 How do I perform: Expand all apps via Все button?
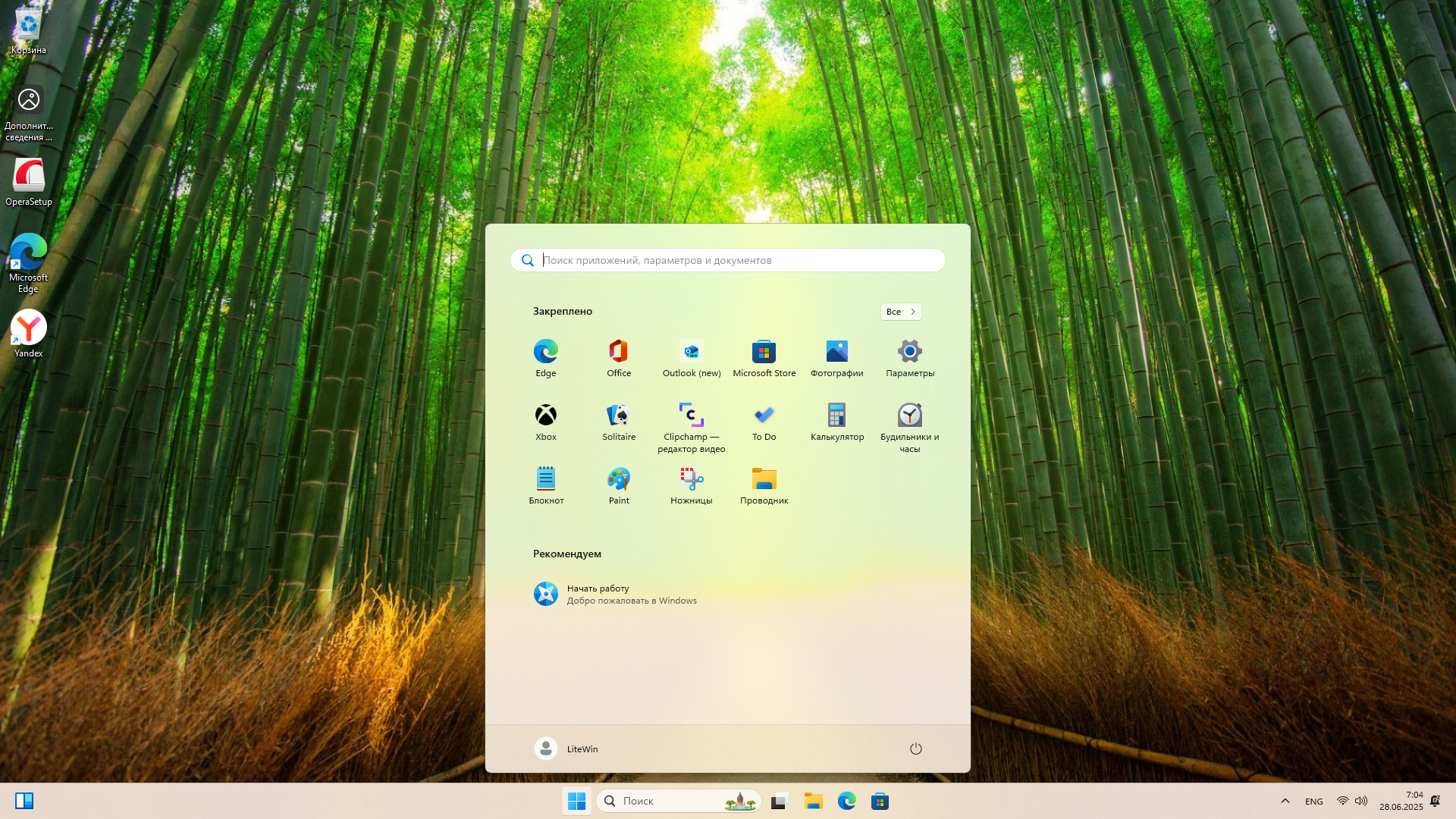[x=900, y=312]
